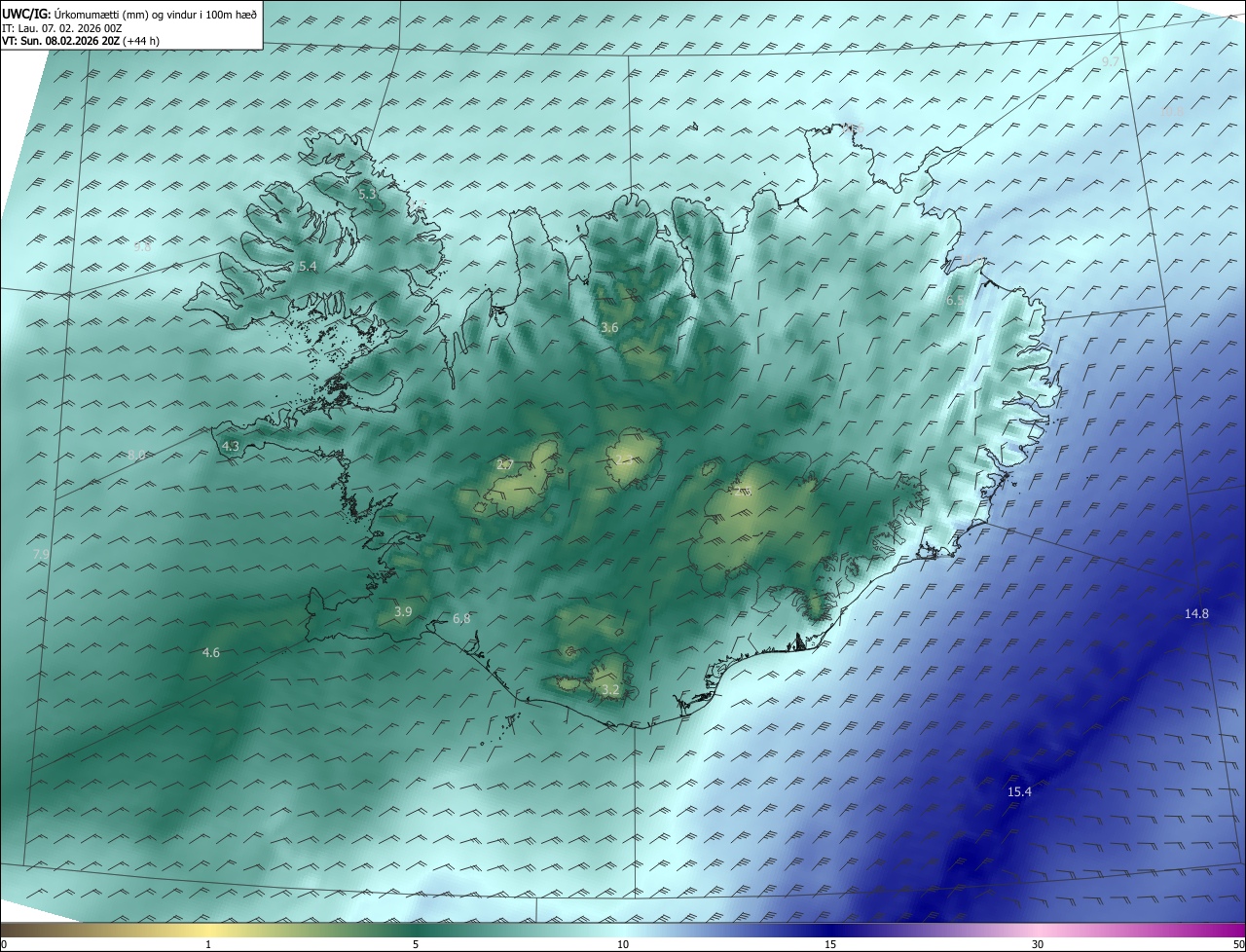
Task: Click the 7.9 value label
Action: [x=41, y=555]
